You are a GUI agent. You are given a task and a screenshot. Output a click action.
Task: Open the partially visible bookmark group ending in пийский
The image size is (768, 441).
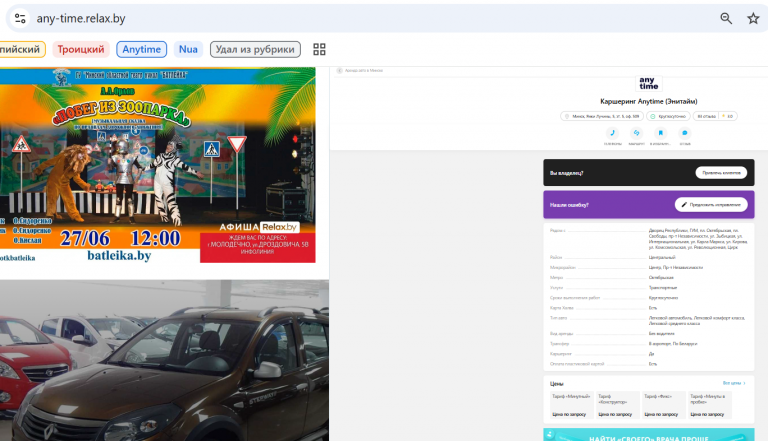(23, 49)
